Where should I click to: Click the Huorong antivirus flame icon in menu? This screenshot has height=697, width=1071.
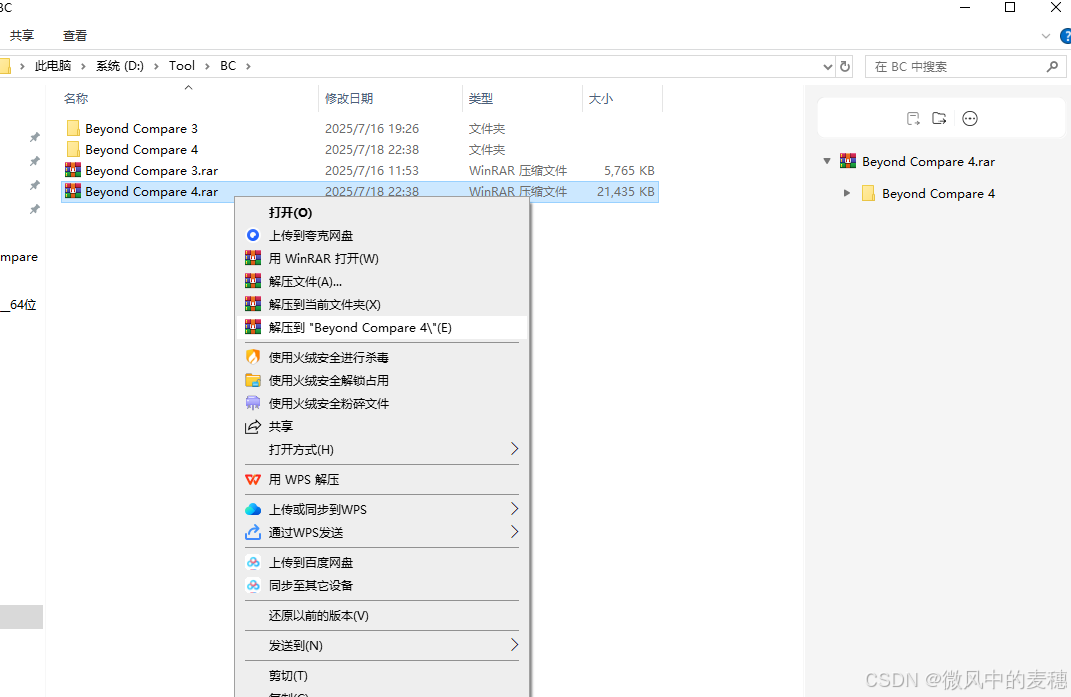pos(252,356)
